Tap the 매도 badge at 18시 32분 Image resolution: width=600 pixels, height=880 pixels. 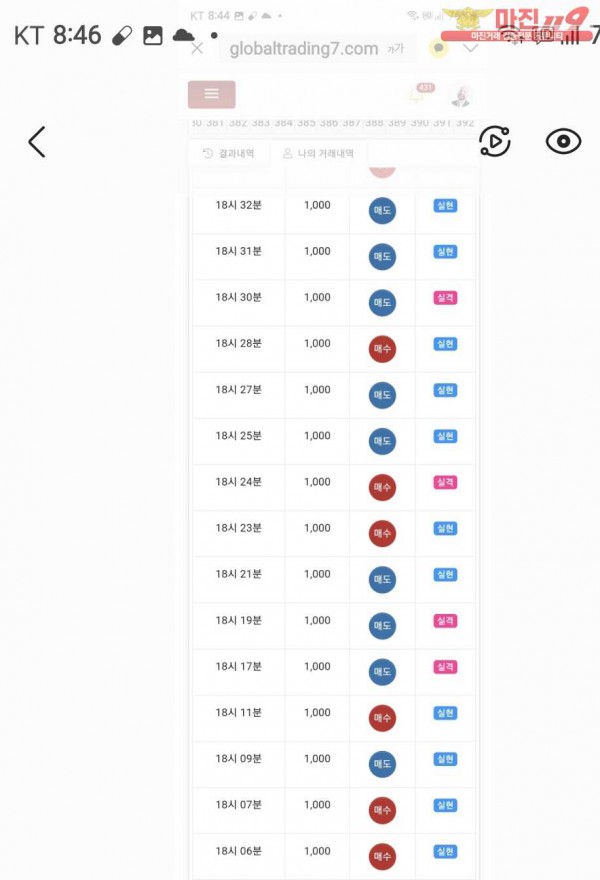(x=382, y=211)
